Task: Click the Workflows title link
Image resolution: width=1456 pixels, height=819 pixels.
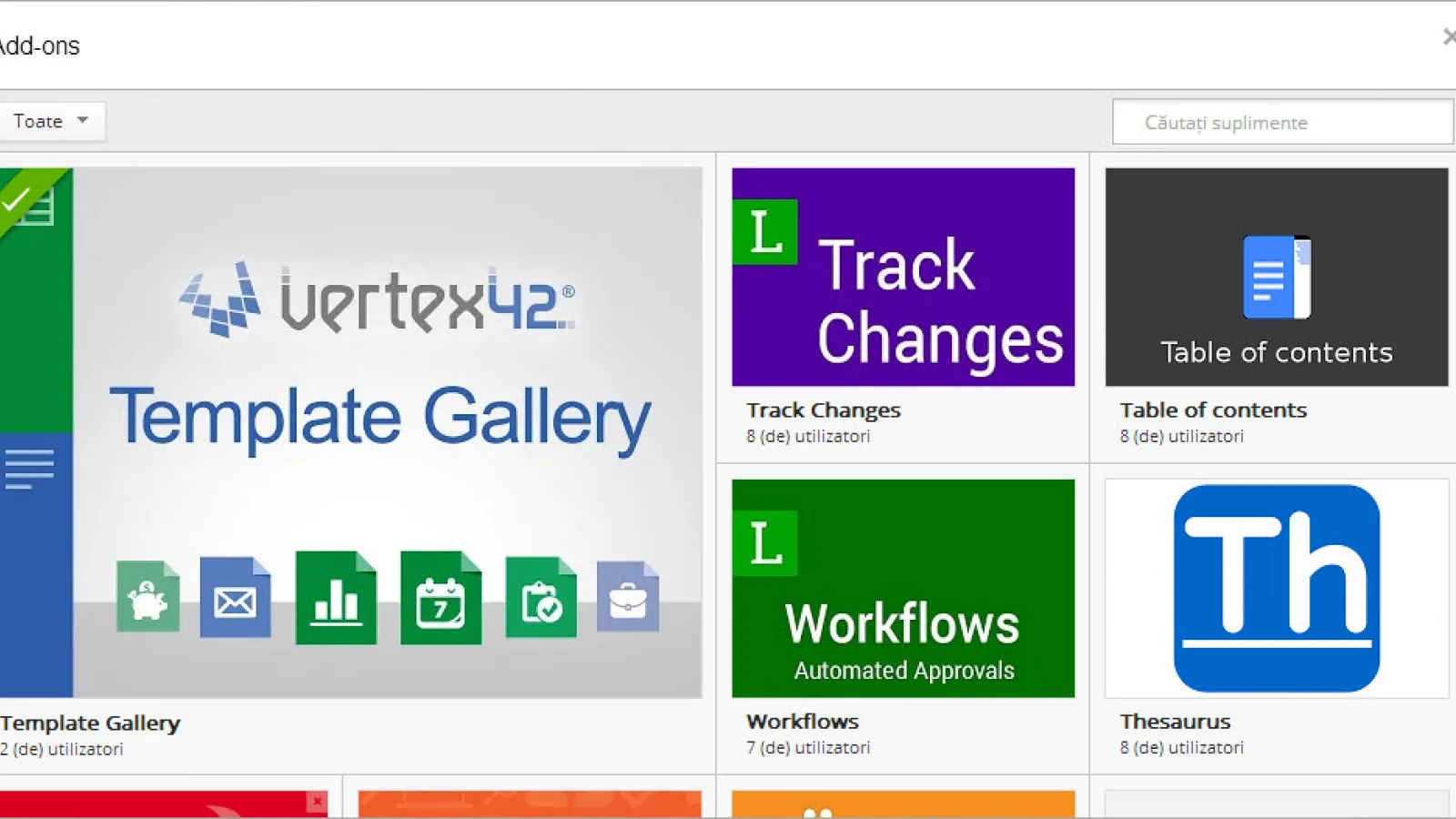Action: click(803, 722)
